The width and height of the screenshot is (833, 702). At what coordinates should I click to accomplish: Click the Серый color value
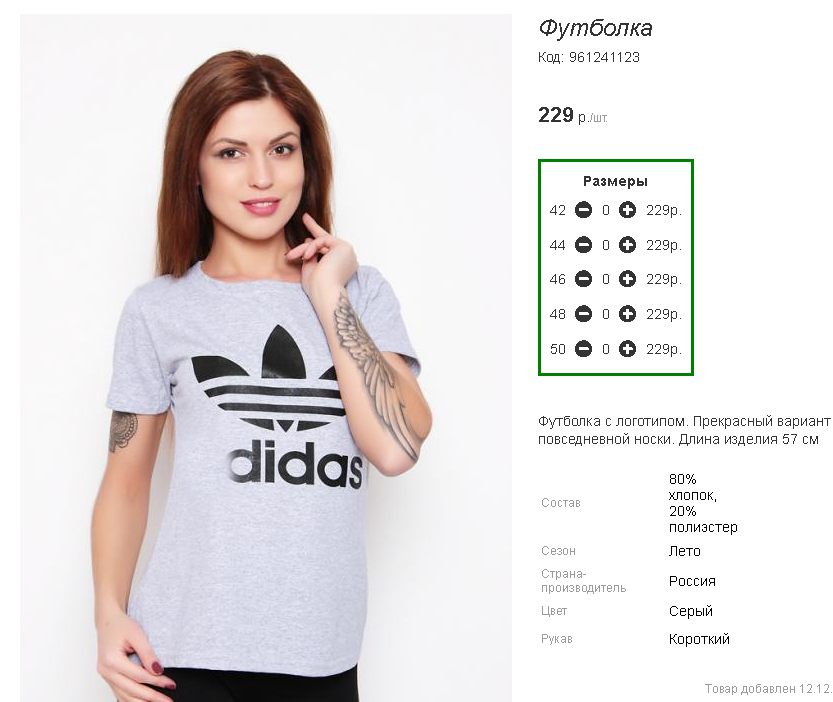[691, 611]
